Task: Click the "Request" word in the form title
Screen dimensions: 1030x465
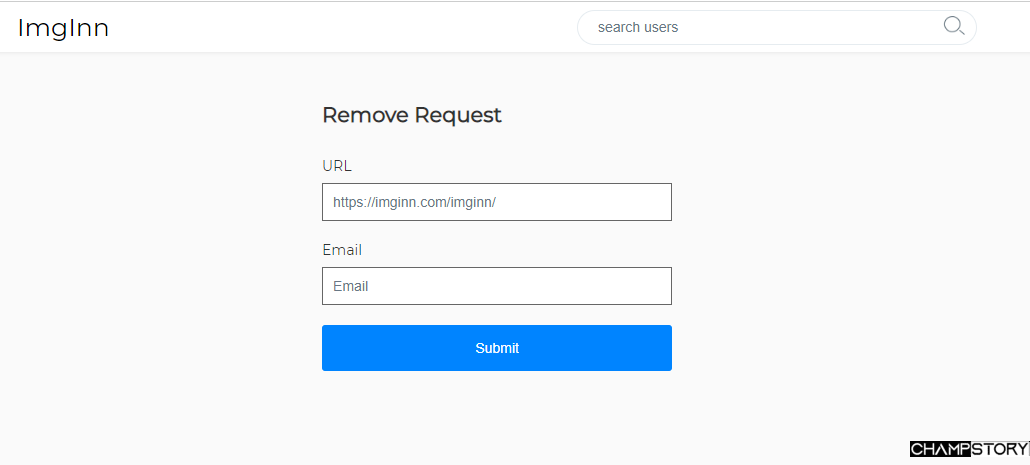Action: [457, 115]
